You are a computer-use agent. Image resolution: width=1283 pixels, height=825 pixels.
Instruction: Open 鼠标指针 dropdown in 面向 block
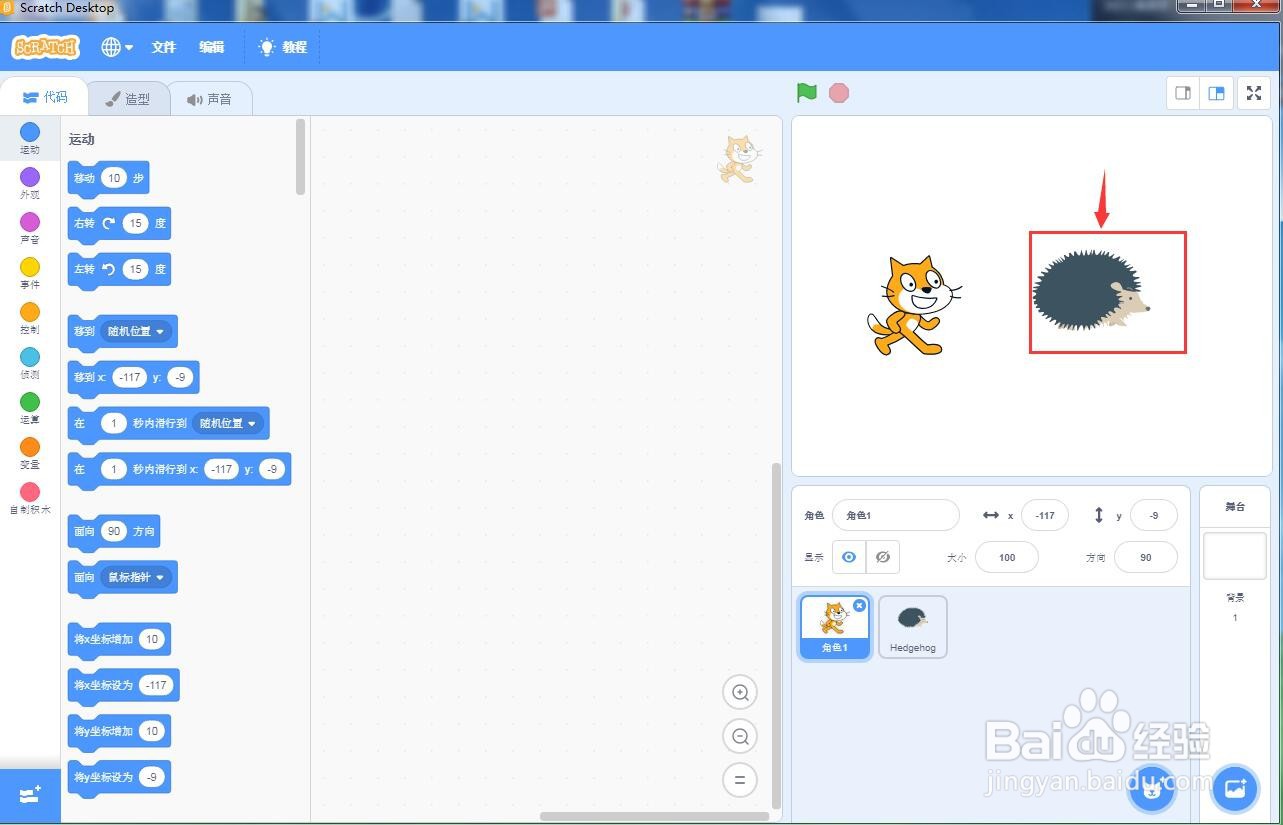point(137,577)
